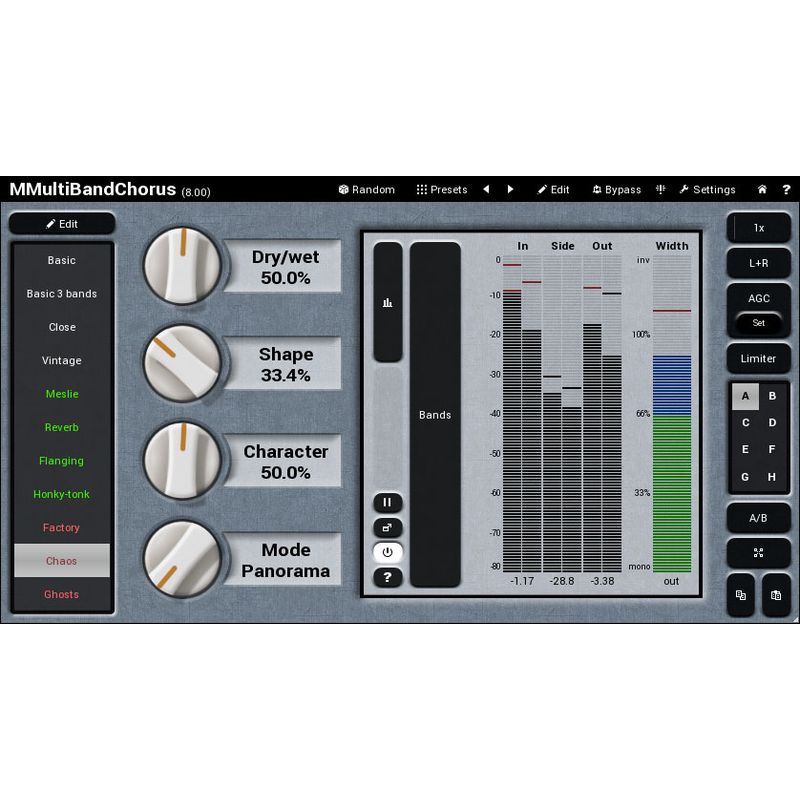Select the Ghosts preset
Viewport: 800px width, 800px height.
click(62, 594)
